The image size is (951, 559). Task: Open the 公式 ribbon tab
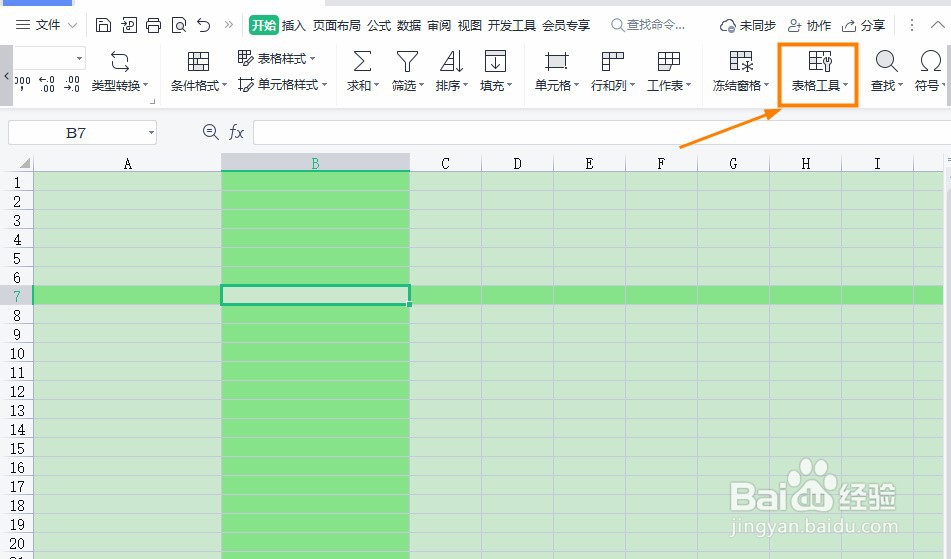click(379, 25)
